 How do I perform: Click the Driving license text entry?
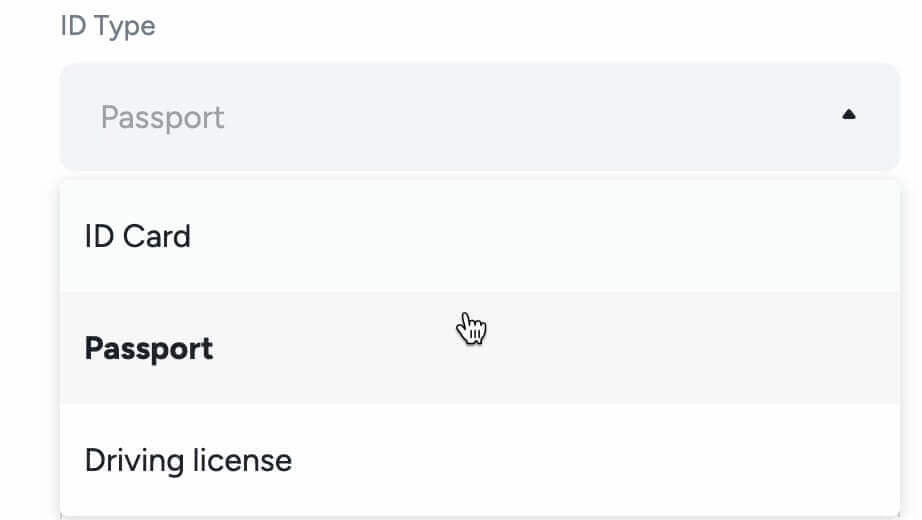click(188, 461)
